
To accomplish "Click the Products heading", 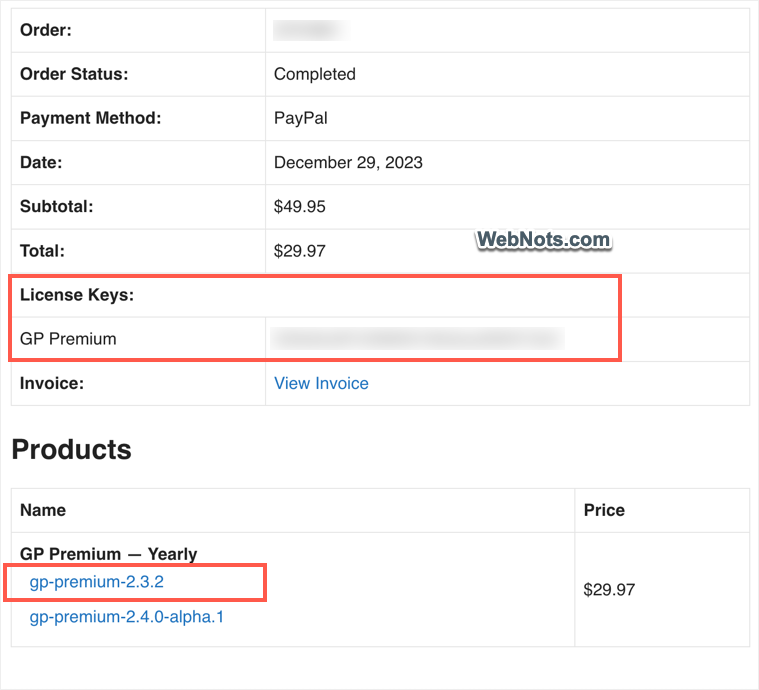I will (x=72, y=449).
